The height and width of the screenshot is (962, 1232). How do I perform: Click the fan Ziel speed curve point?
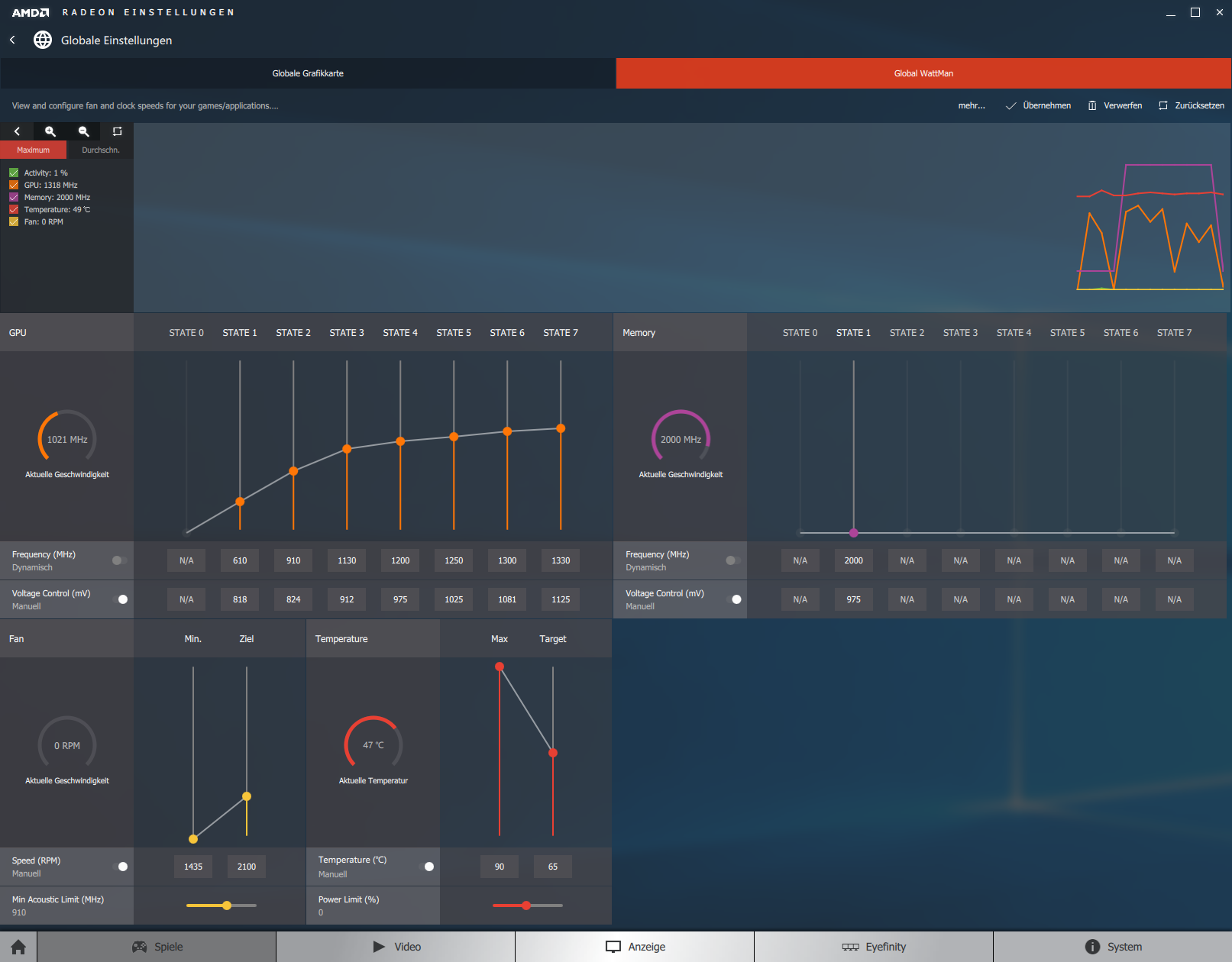247,796
